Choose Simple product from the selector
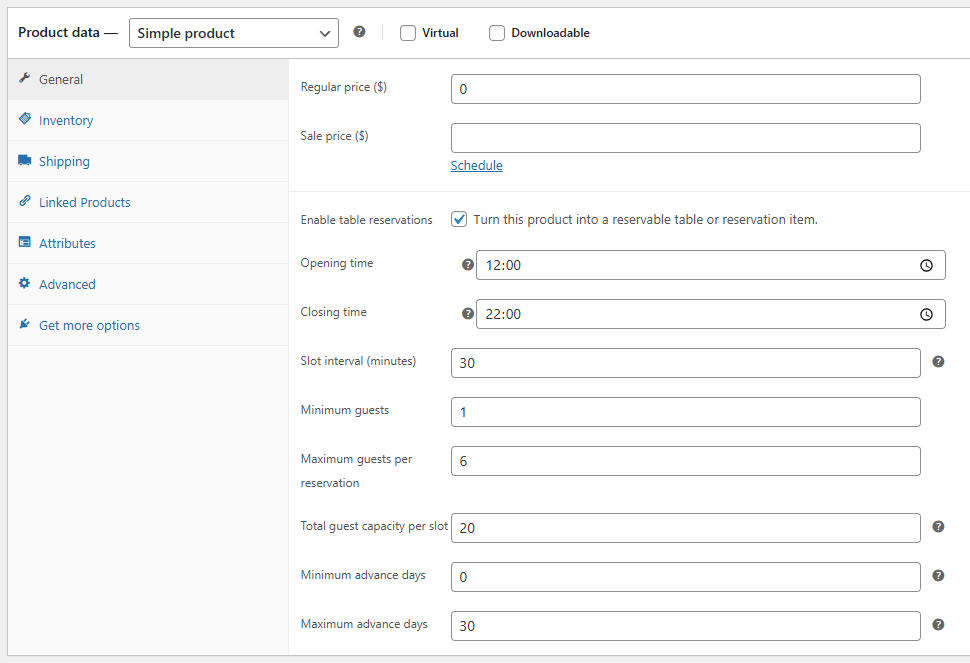 pyautogui.click(x=233, y=32)
